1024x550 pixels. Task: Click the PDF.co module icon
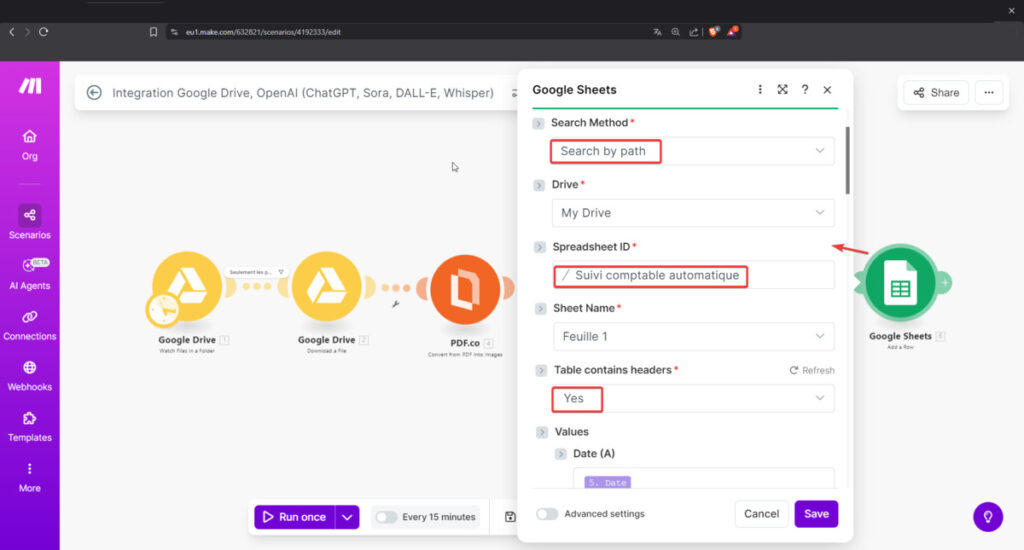[464, 290]
